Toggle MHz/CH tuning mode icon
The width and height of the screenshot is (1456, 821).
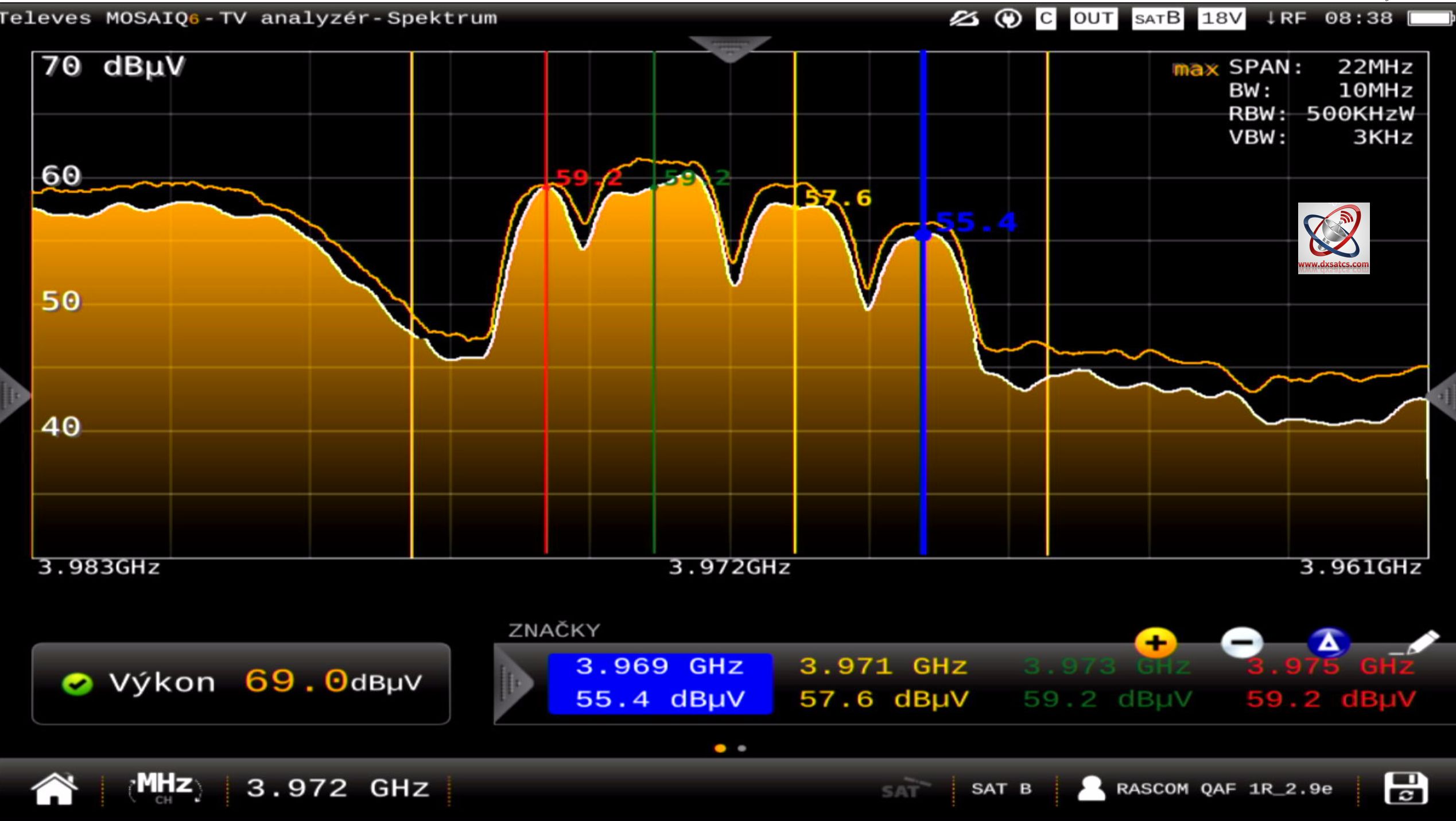165,788
